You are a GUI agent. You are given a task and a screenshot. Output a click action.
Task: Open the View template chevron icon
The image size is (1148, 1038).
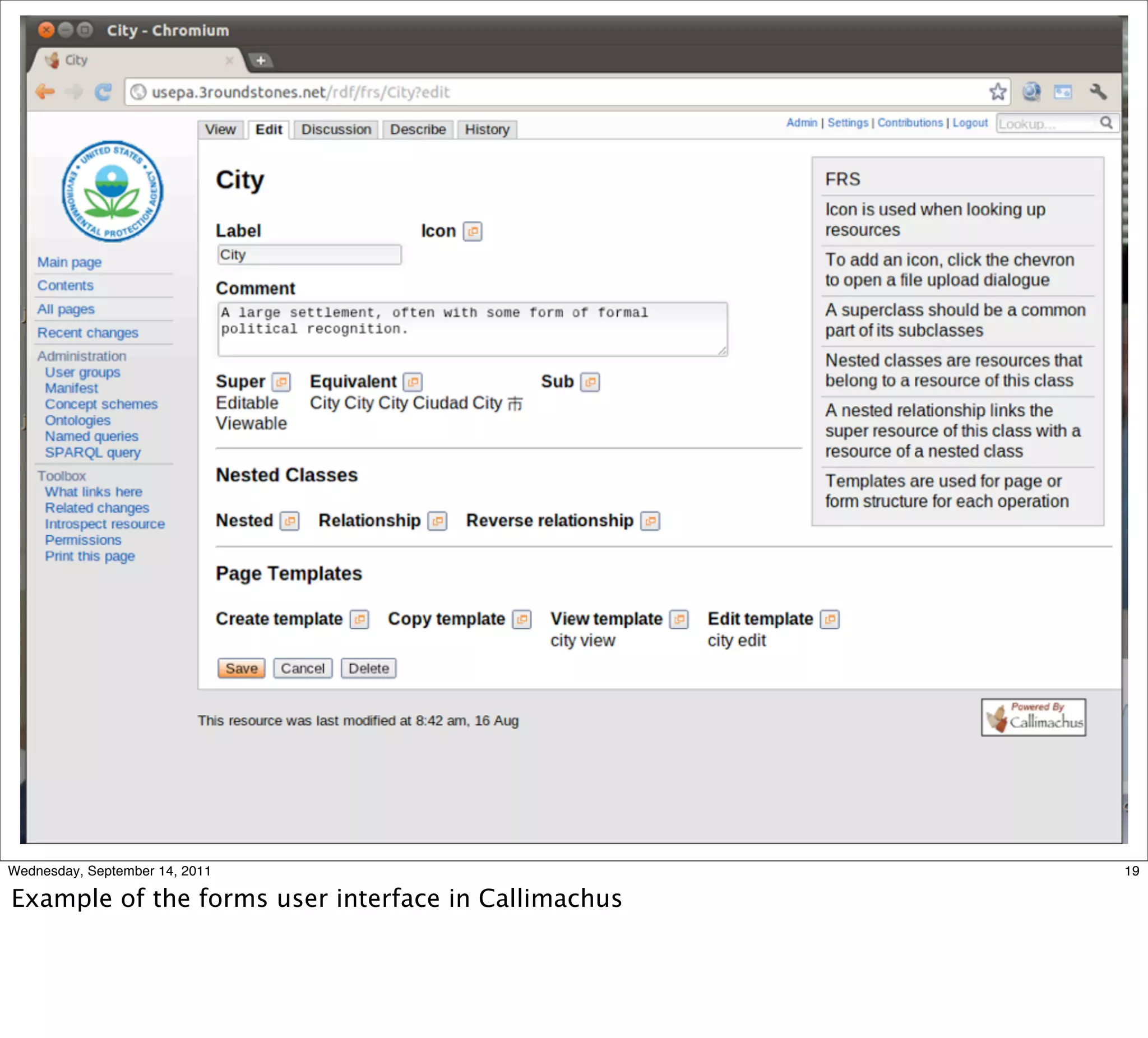coord(679,619)
